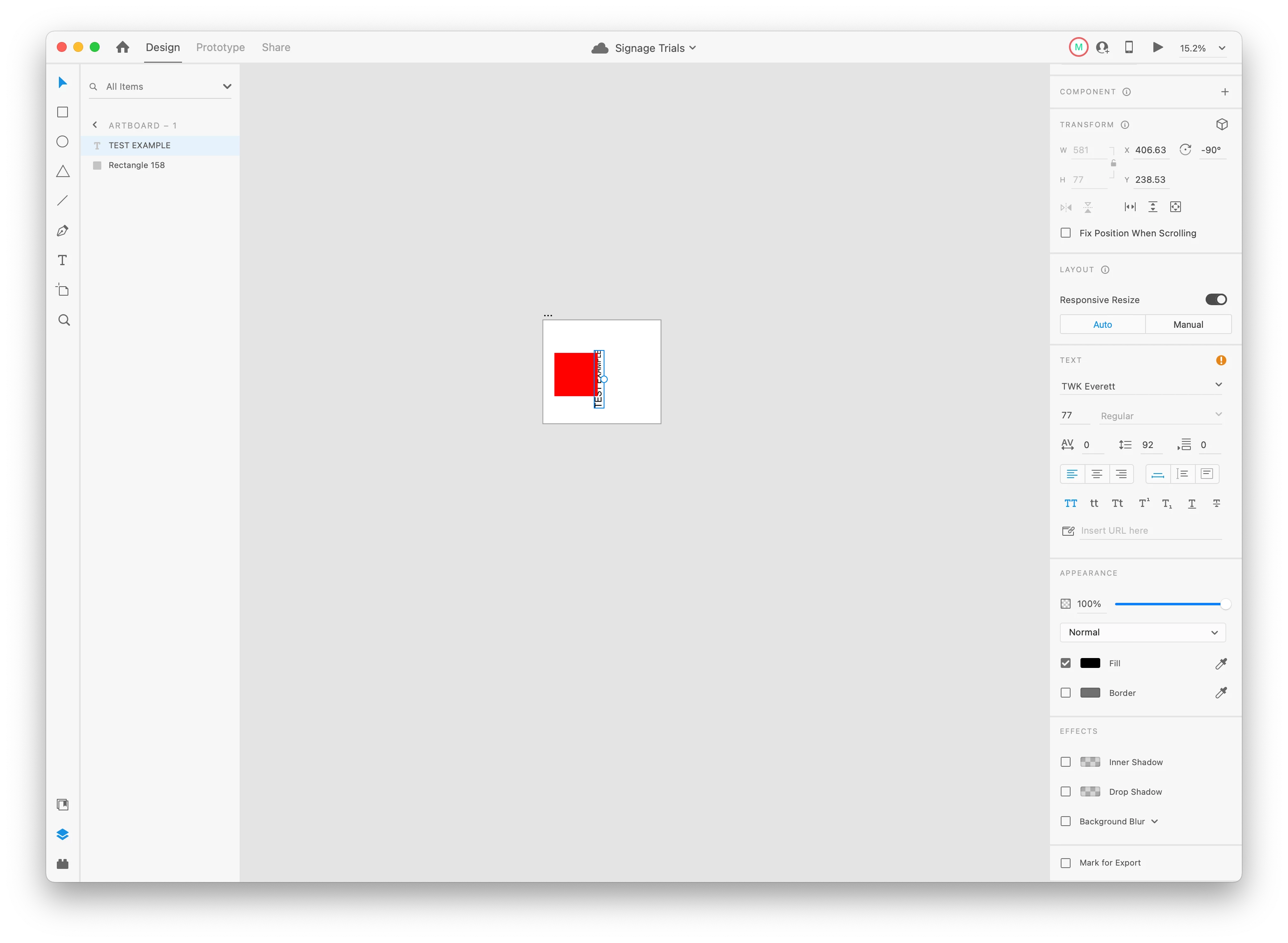Screen dimensions: 1288x943
Task: Select the Text tool
Action: pos(63,260)
